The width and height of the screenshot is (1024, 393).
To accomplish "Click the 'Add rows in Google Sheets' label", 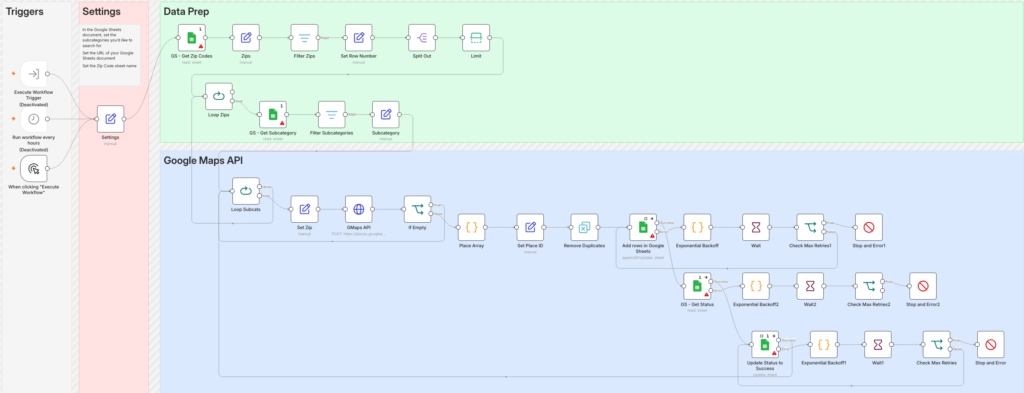I will (643, 248).
